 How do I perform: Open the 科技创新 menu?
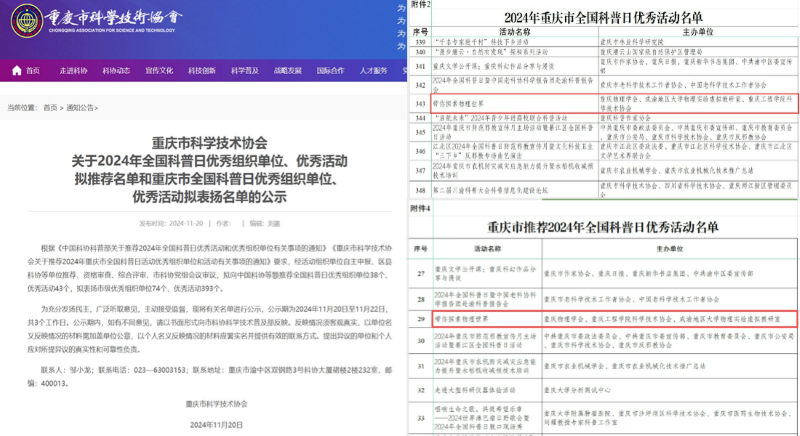[202, 71]
